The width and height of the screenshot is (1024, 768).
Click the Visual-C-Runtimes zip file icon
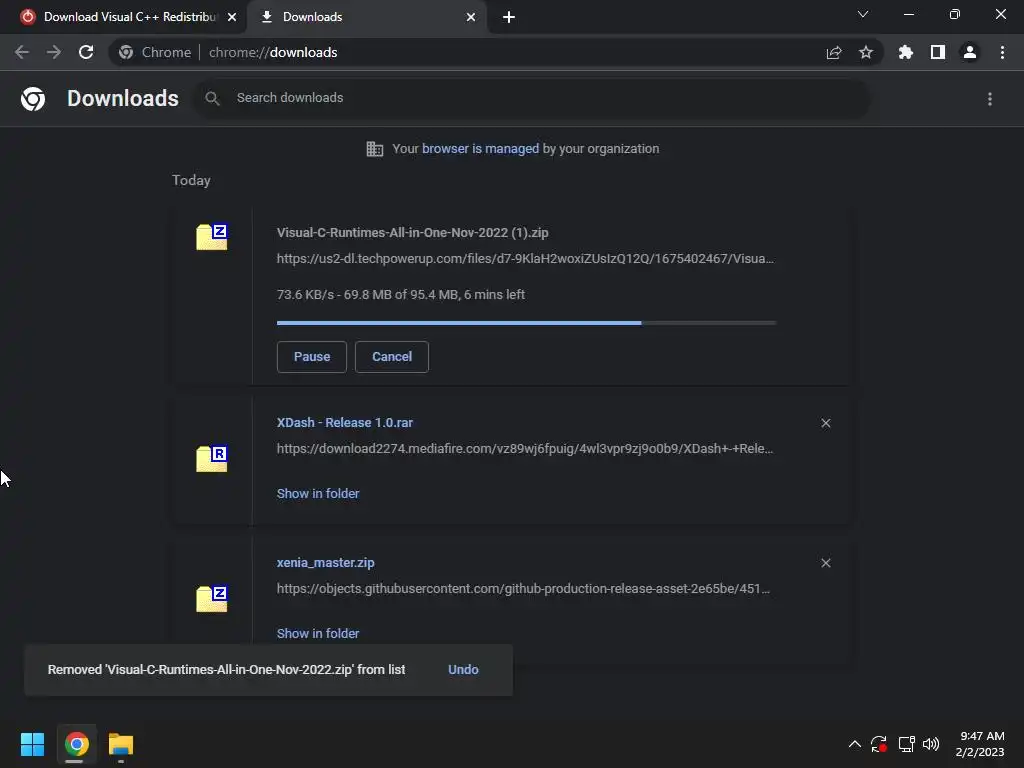[x=212, y=236]
